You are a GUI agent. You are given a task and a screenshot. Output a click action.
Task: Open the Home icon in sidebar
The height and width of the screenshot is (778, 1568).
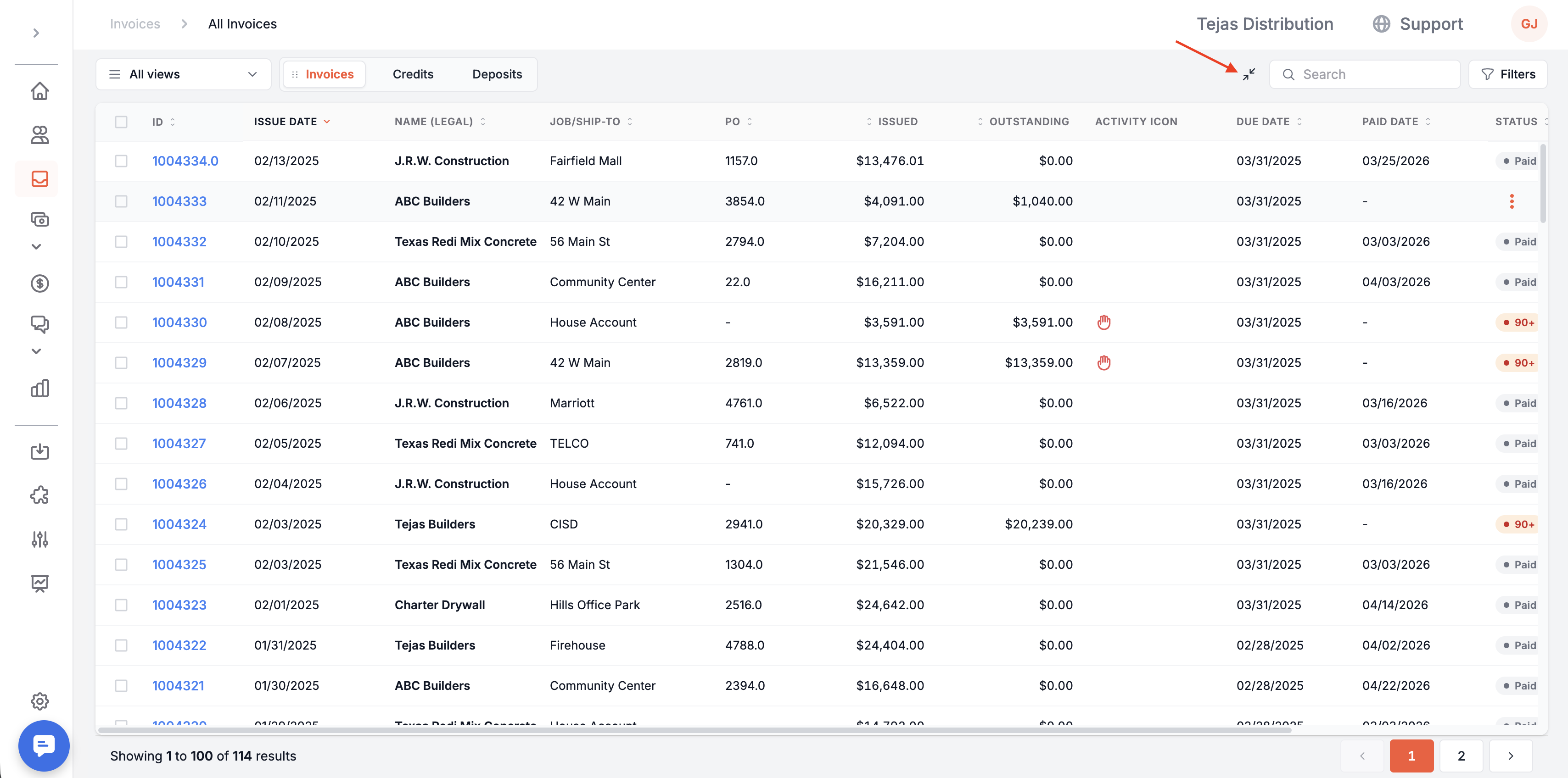(39, 91)
